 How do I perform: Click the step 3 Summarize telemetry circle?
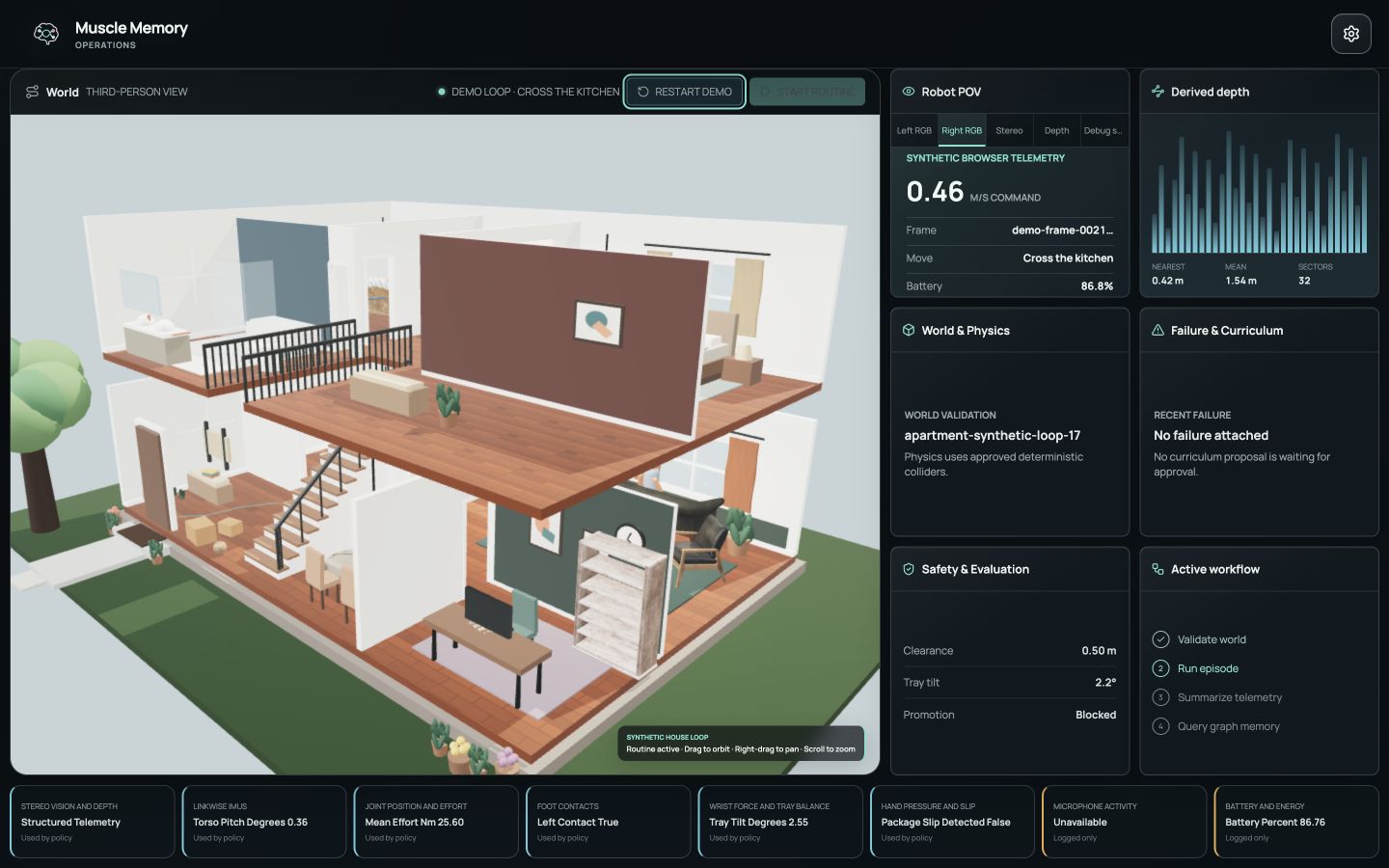pyautogui.click(x=1161, y=697)
